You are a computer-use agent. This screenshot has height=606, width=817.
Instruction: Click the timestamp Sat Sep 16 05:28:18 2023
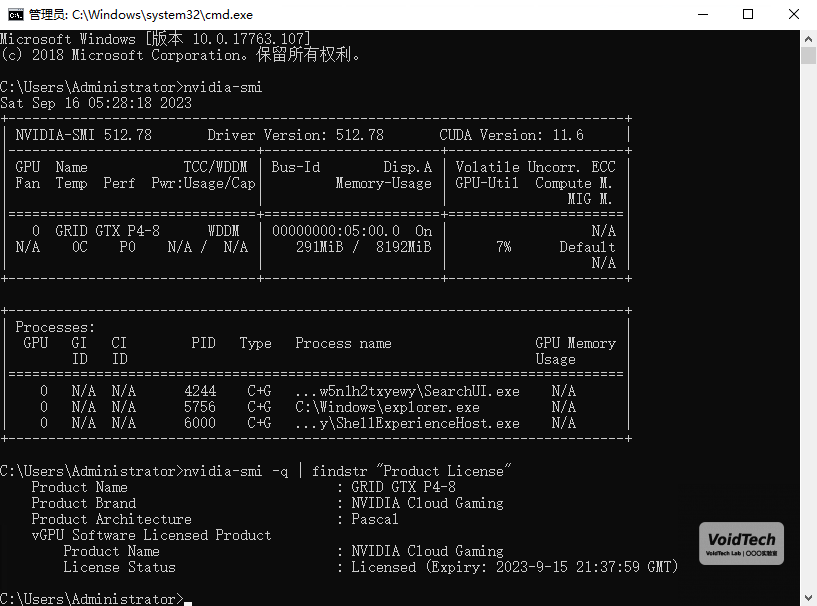pyautogui.click(x=96, y=103)
